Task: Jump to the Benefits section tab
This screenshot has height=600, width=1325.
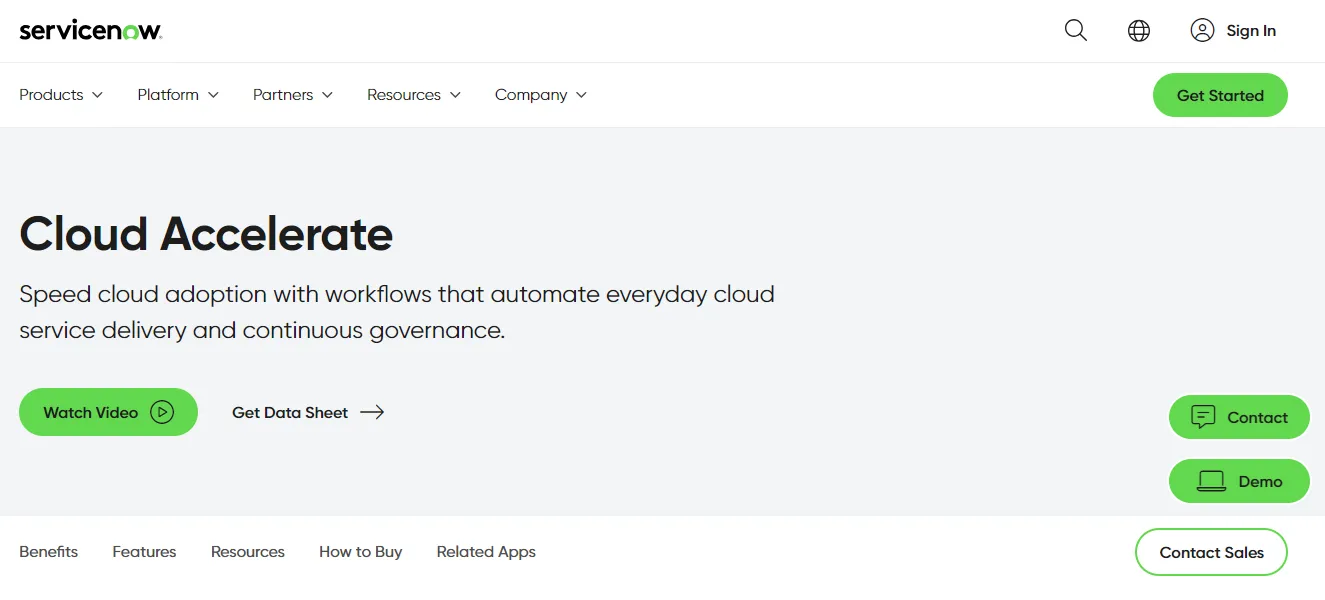Action: click(x=48, y=552)
